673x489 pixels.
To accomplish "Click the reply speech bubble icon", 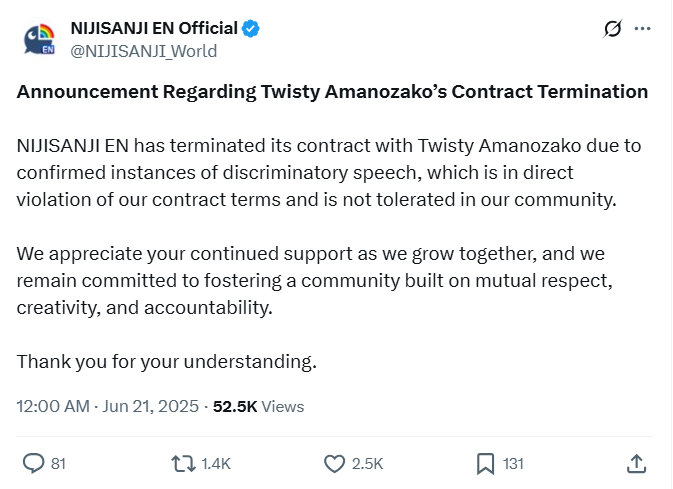I will tap(33, 464).
